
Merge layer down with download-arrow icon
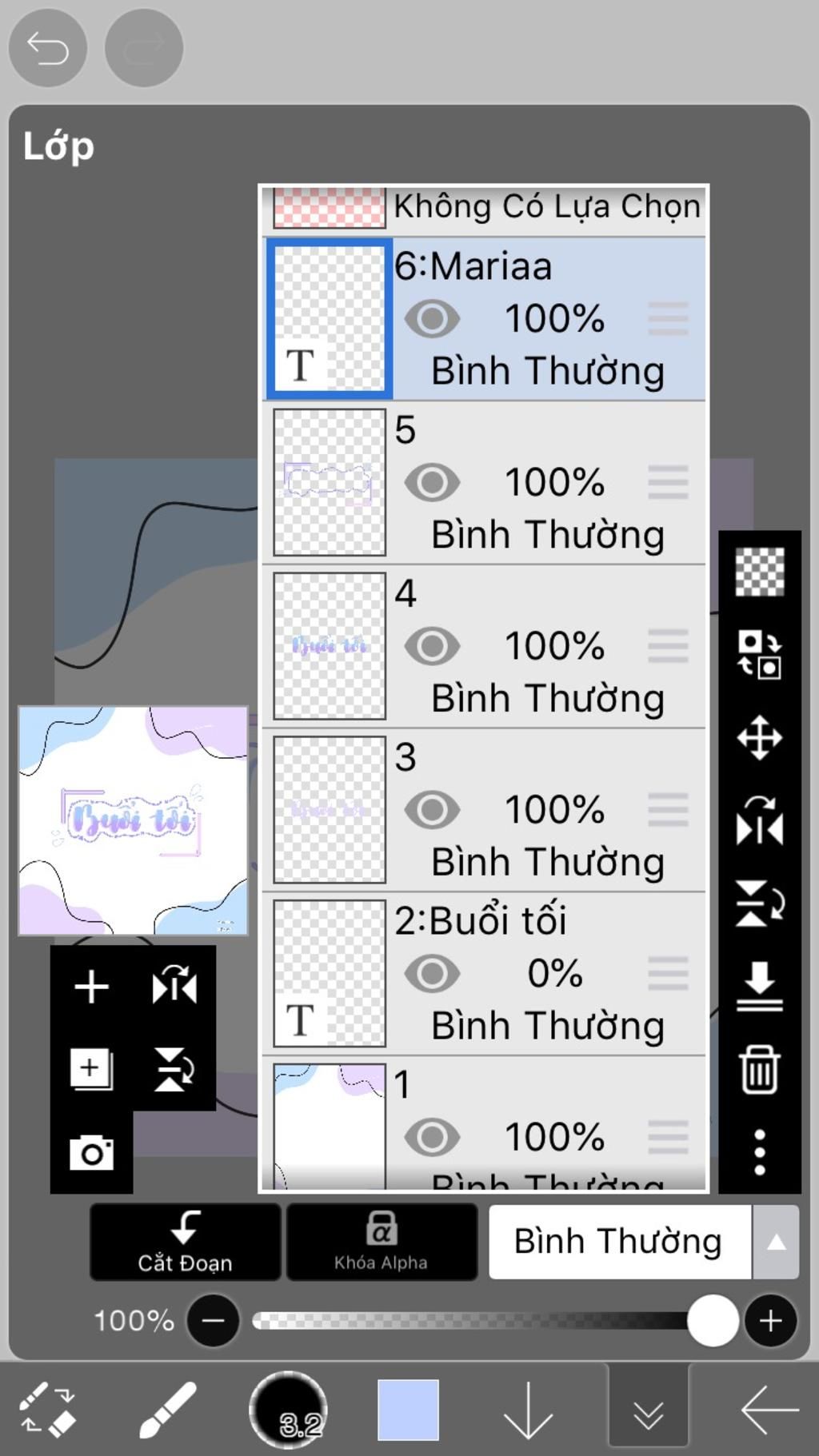(759, 987)
